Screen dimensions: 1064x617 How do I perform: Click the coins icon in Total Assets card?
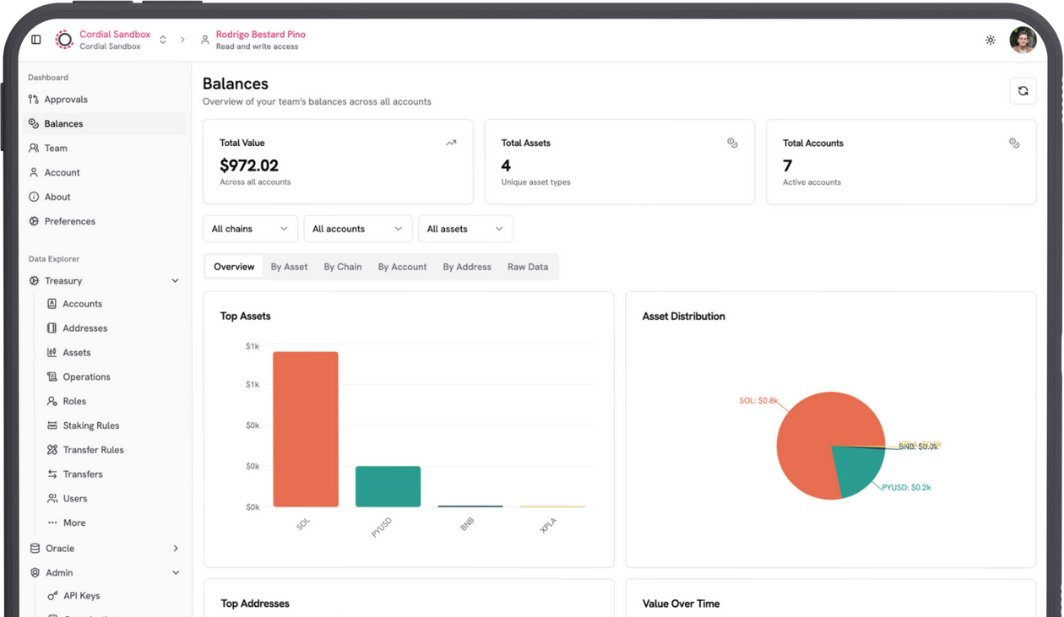tap(732, 143)
